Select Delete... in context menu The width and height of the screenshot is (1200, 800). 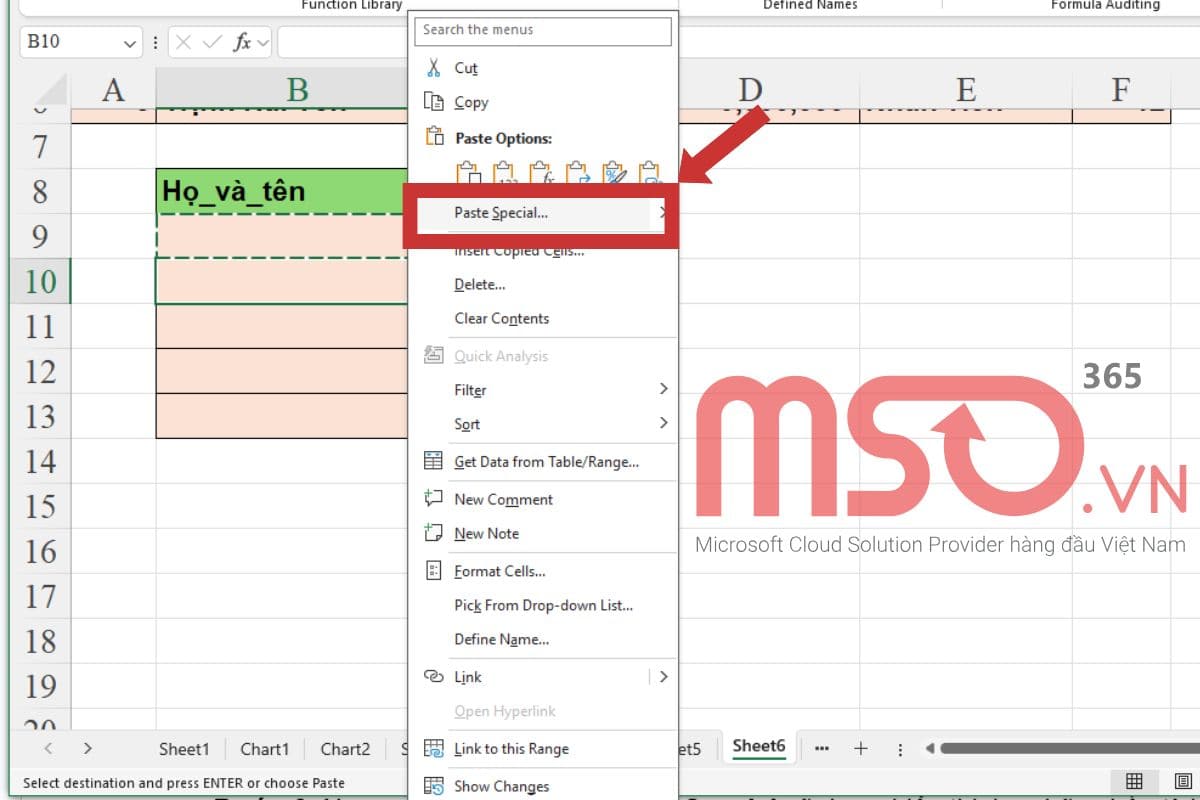click(480, 284)
